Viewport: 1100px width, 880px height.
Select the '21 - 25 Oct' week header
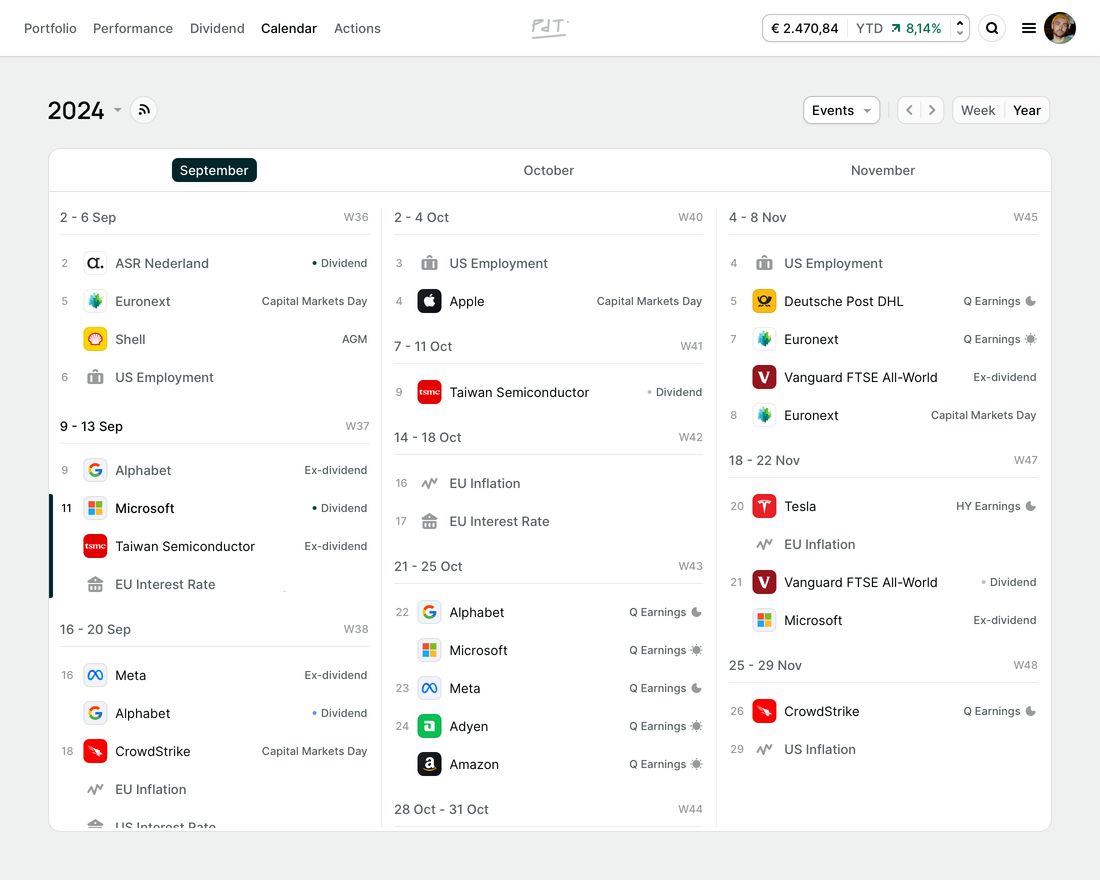(x=428, y=566)
